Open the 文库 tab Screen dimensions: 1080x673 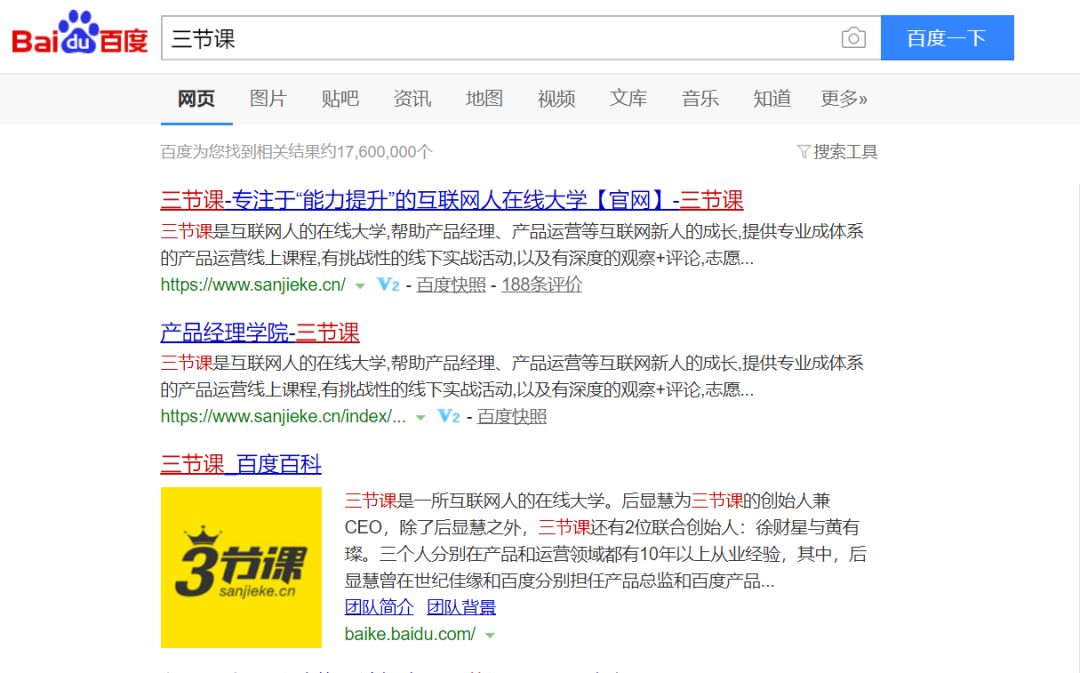[628, 99]
